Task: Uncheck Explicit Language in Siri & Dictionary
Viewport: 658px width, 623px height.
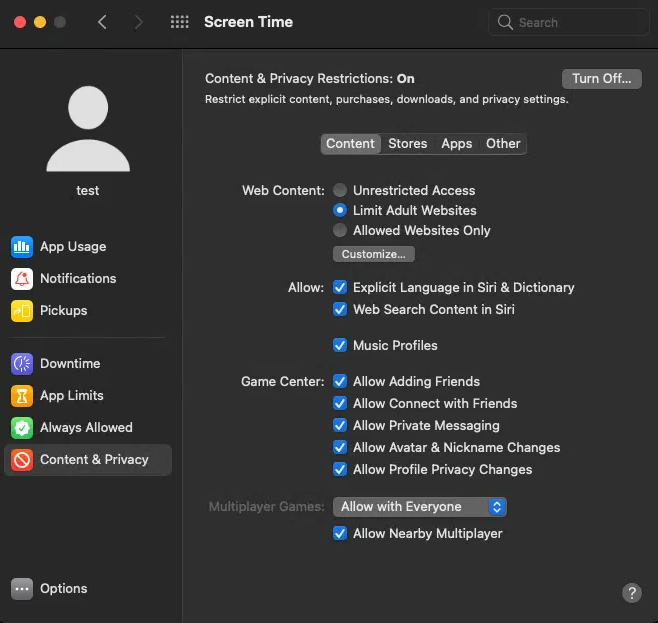Action: [341, 287]
